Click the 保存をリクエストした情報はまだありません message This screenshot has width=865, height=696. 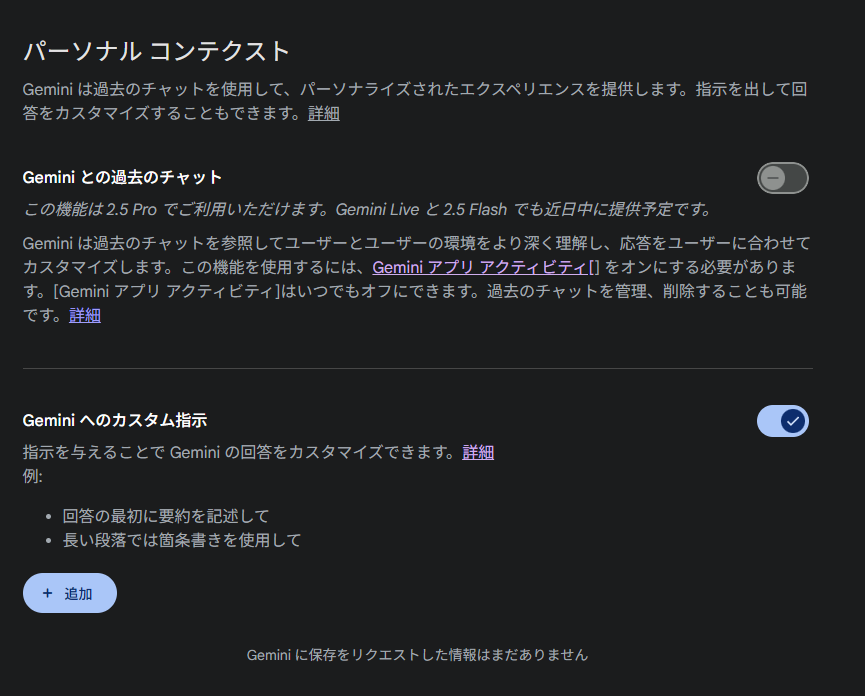pyautogui.click(x=417, y=655)
